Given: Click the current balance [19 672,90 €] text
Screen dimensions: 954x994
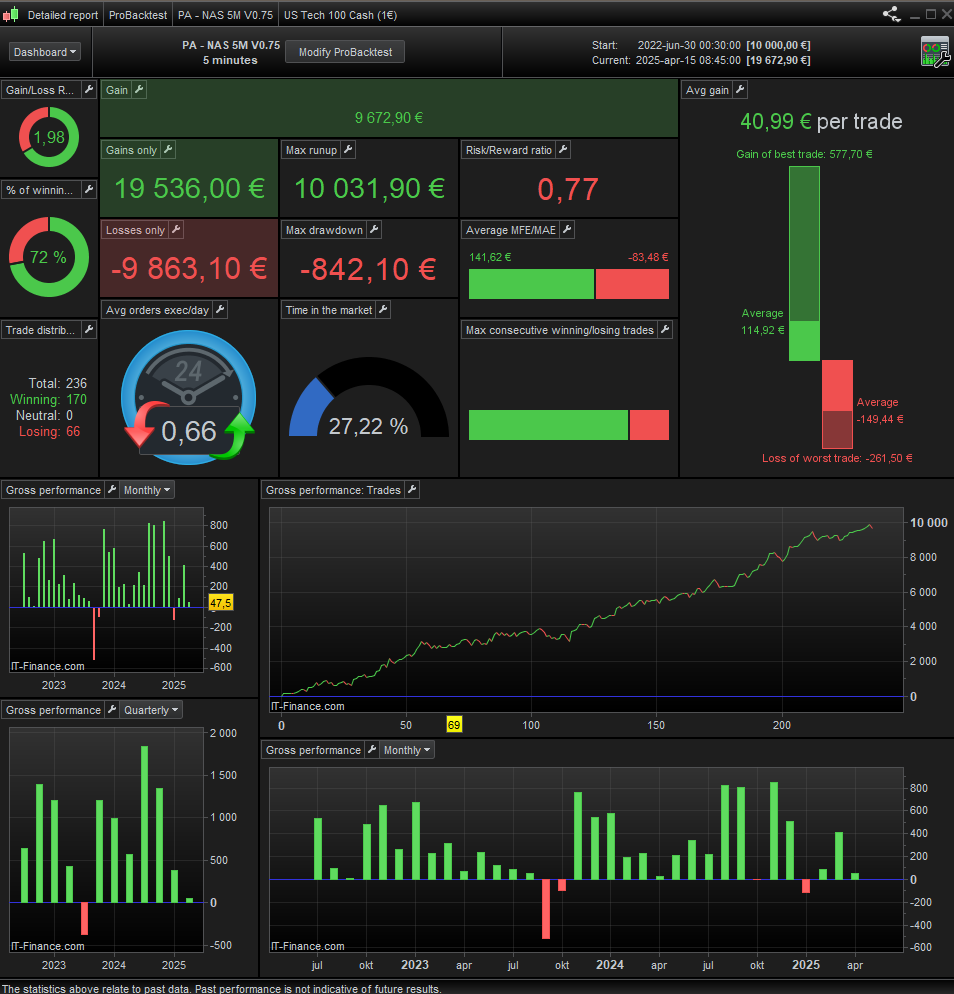Looking at the screenshot, I should (x=778, y=60).
